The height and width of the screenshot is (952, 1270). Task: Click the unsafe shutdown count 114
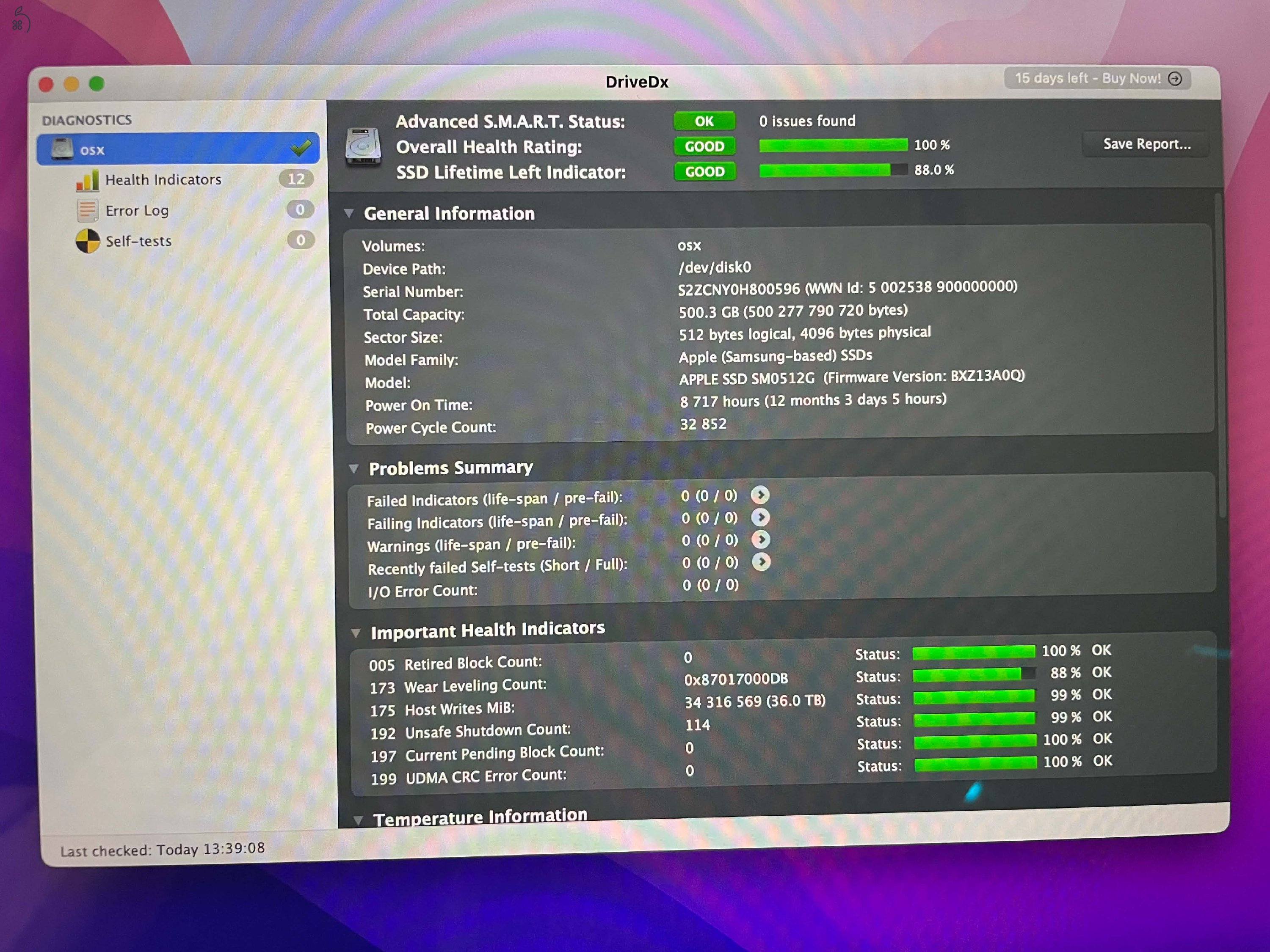698,725
